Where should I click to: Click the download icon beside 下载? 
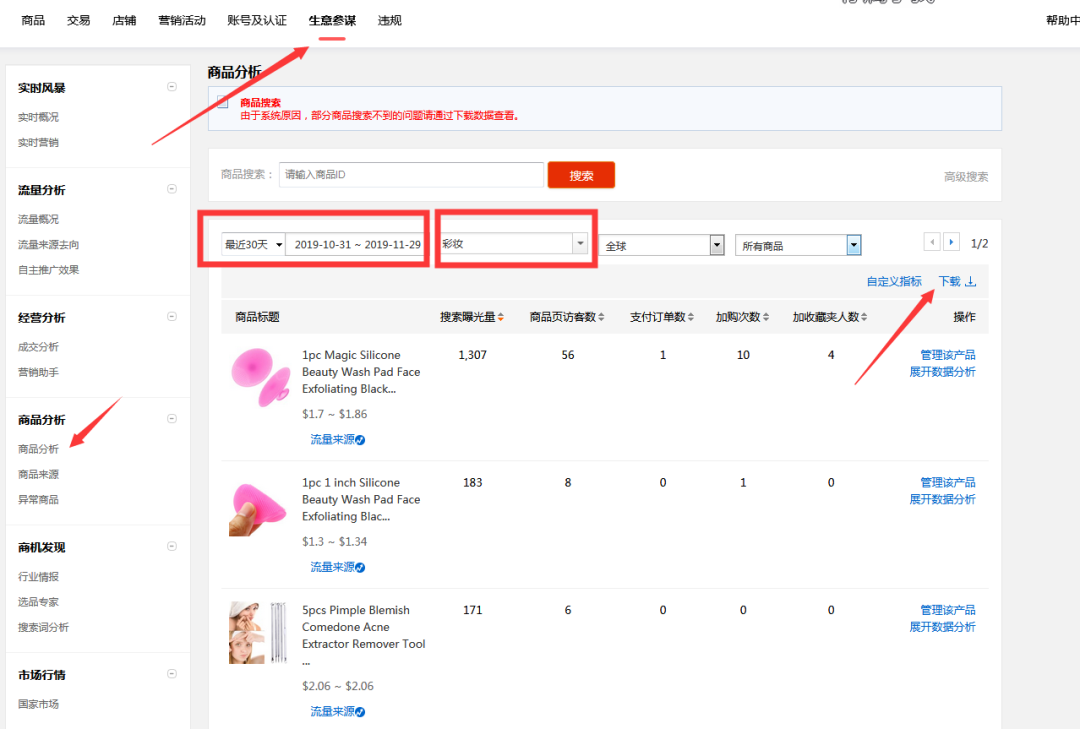tap(970, 281)
